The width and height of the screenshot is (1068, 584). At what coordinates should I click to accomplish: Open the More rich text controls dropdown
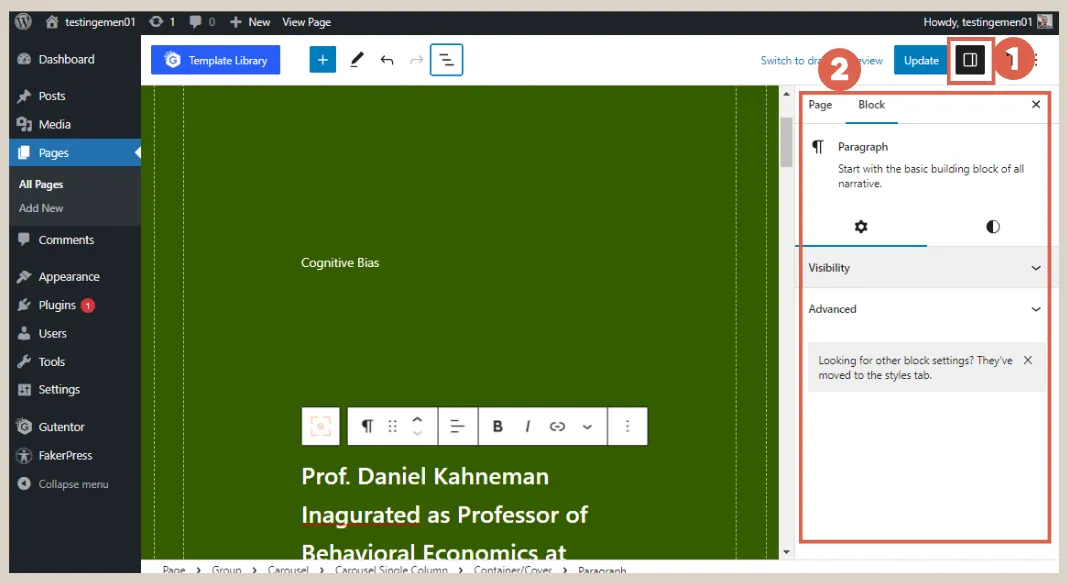[x=587, y=426]
